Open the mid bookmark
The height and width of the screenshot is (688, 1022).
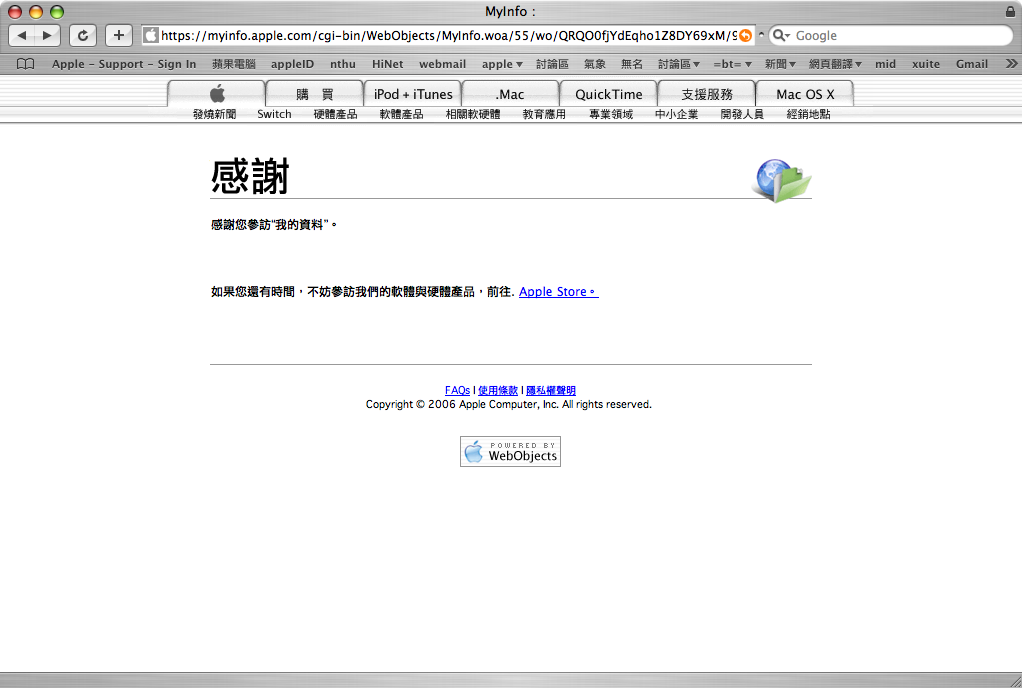point(885,64)
